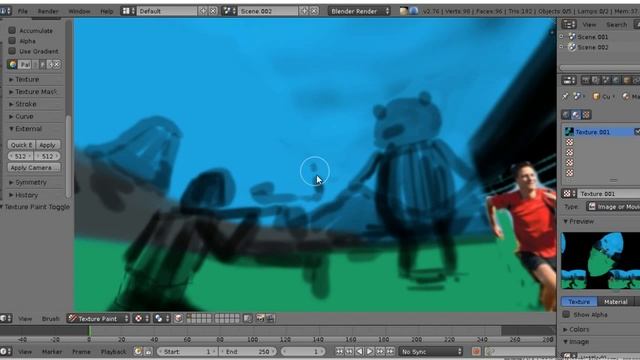Toggle the timeline range lock icon
The image size is (640, 360).
tap(148, 351)
